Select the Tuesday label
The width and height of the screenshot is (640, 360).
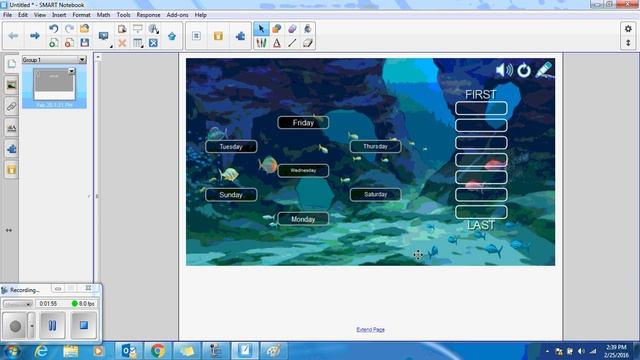[231, 147]
